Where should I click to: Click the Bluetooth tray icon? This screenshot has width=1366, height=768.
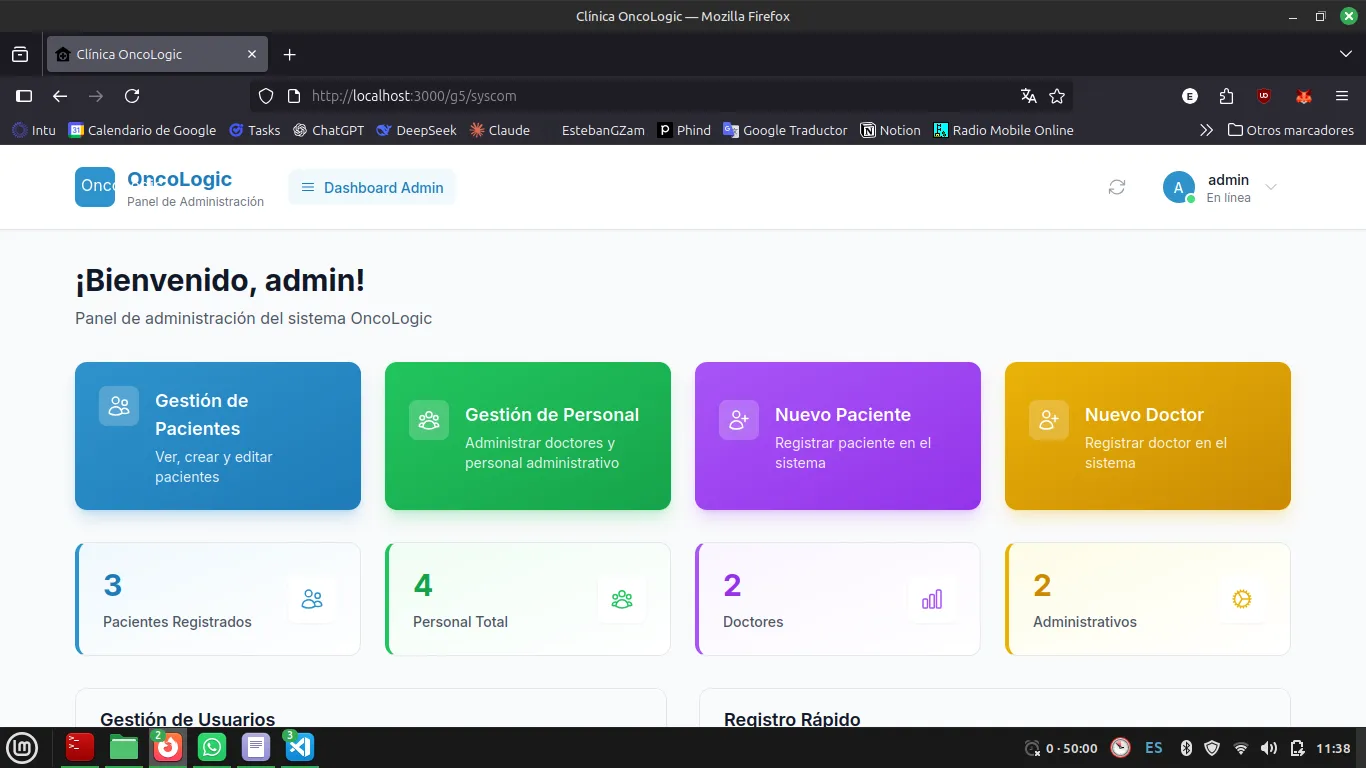1187,748
